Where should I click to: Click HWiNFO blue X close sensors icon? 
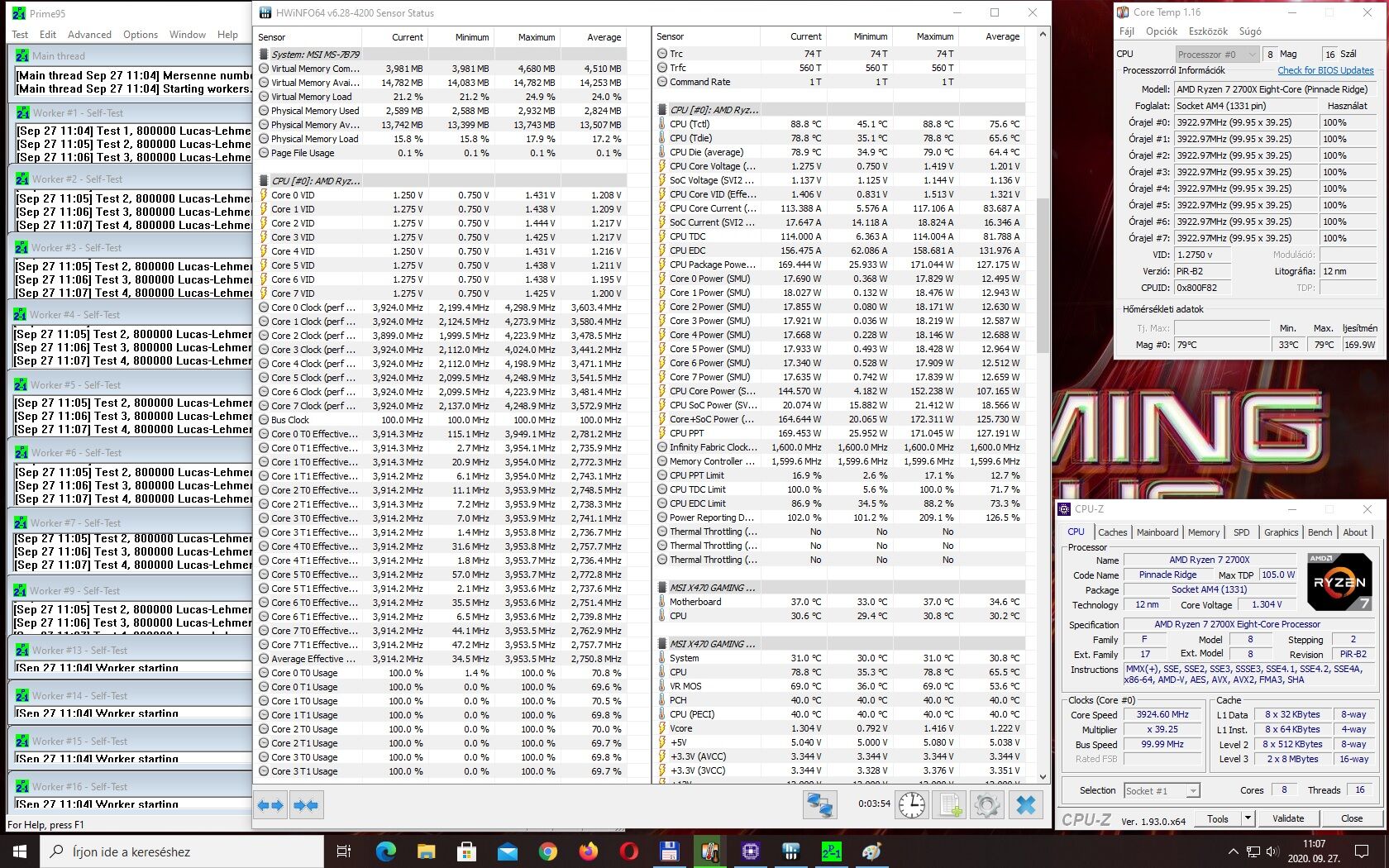tap(1025, 805)
